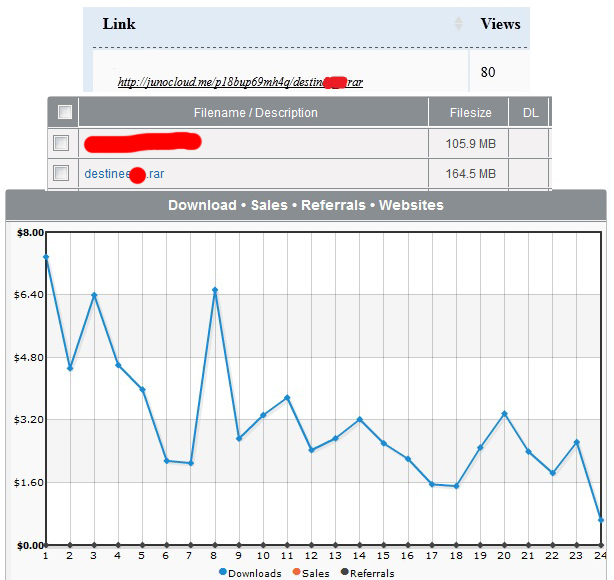This screenshot has height=580, width=614.
Task: Switch to the Referrals tab
Action: [x=333, y=205]
